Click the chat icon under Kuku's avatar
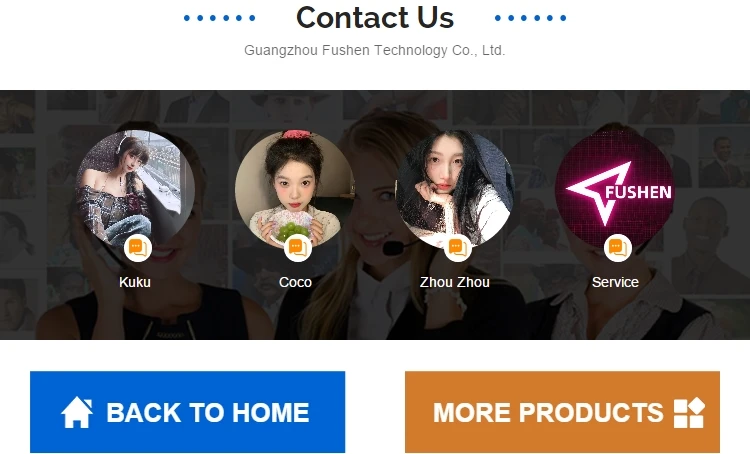The width and height of the screenshot is (750, 454). point(138,248)
